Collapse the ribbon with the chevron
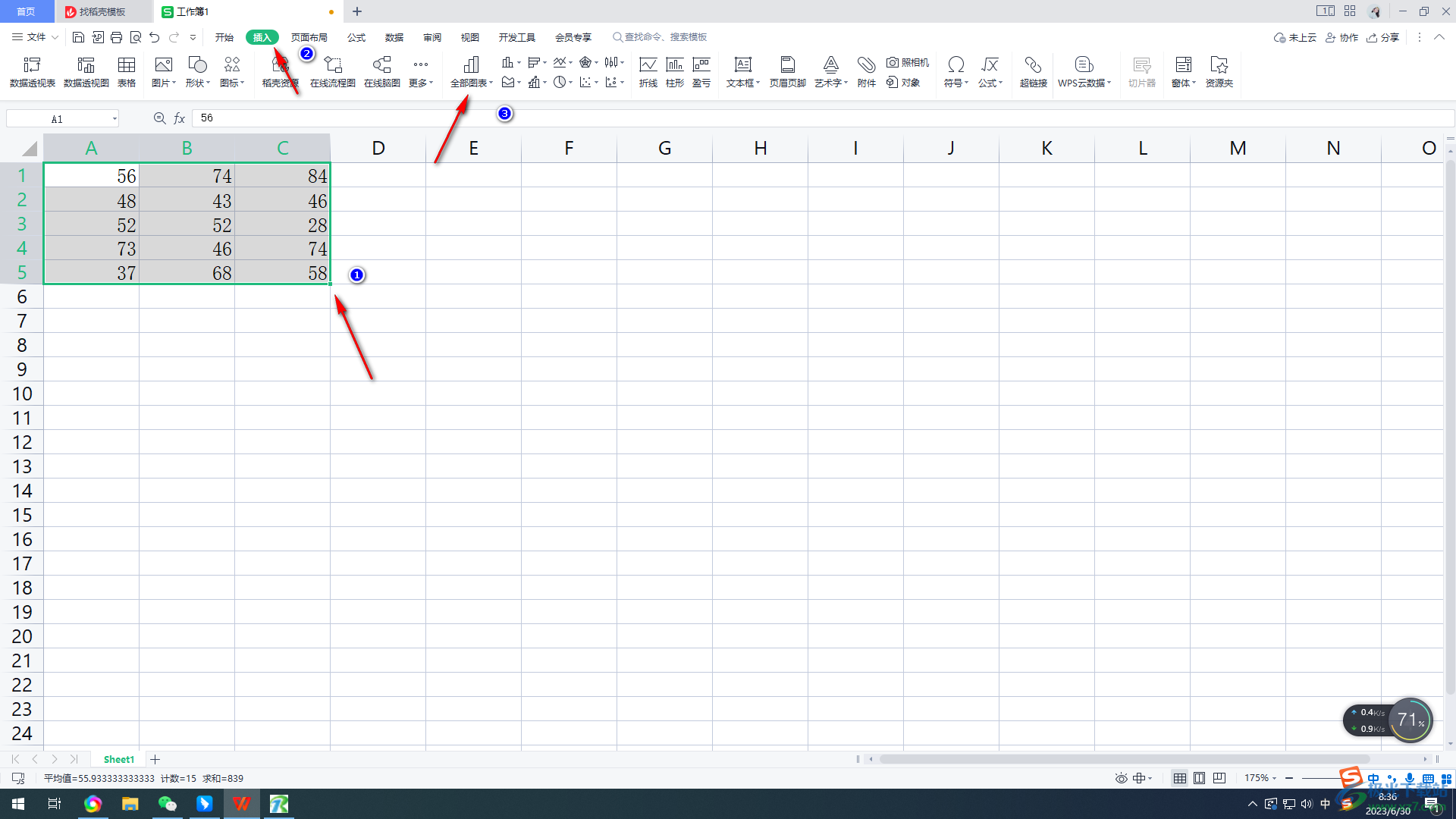The width and height of the screenshot is (1456, 819). coord(1439,37)
